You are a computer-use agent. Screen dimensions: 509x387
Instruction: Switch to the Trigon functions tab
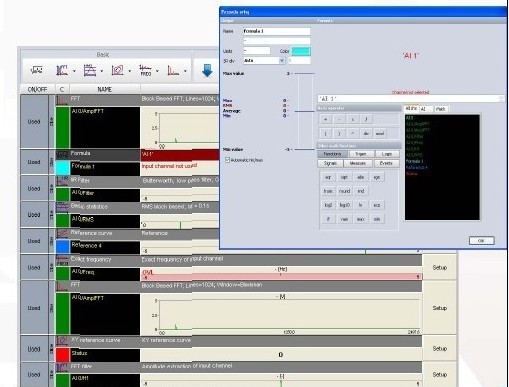[361, 154]
